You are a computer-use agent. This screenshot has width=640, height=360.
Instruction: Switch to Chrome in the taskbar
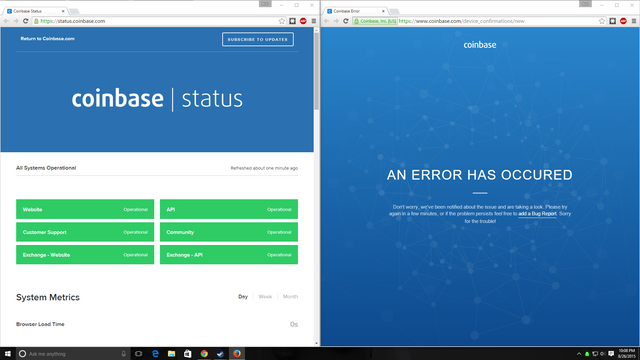tap(204, 353)
